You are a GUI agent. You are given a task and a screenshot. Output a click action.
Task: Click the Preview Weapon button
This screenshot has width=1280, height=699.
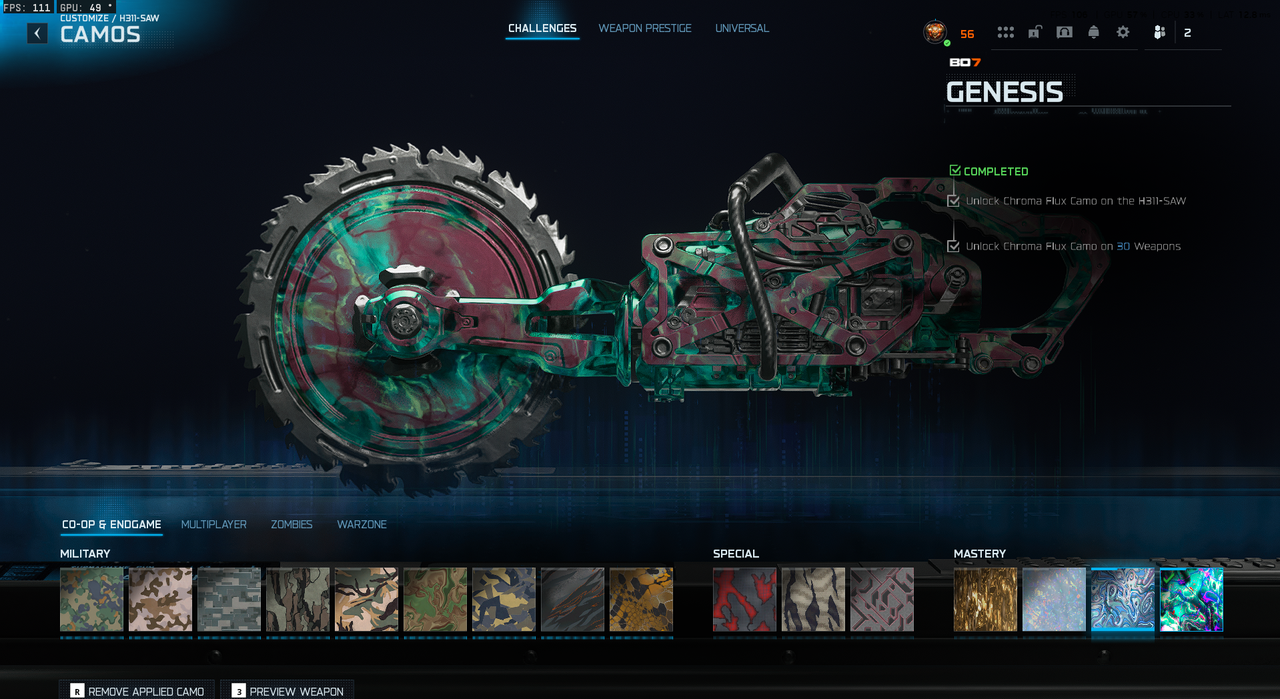[x=287, y=690]
